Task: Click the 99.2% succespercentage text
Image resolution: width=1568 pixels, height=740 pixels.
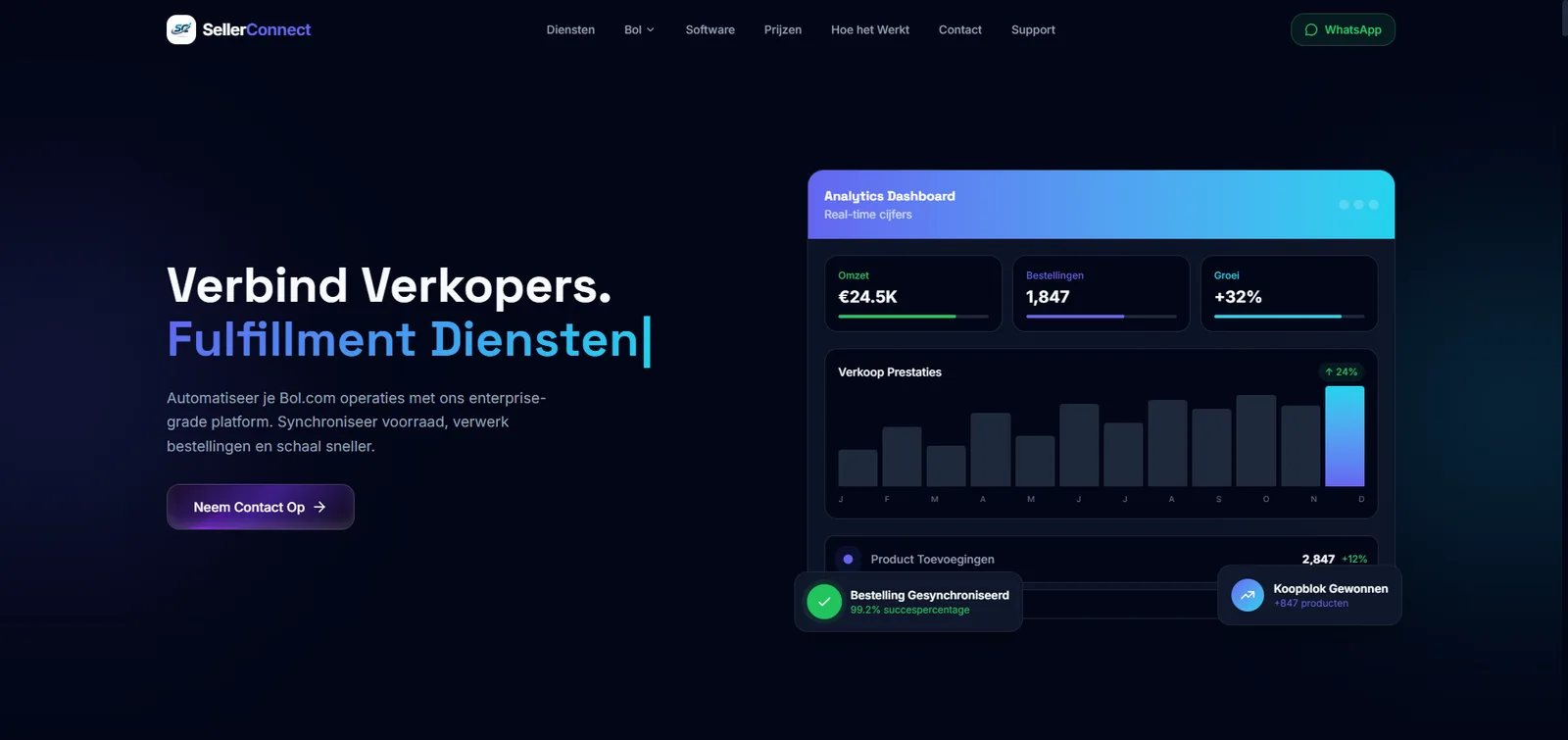Action: (909, 610)
